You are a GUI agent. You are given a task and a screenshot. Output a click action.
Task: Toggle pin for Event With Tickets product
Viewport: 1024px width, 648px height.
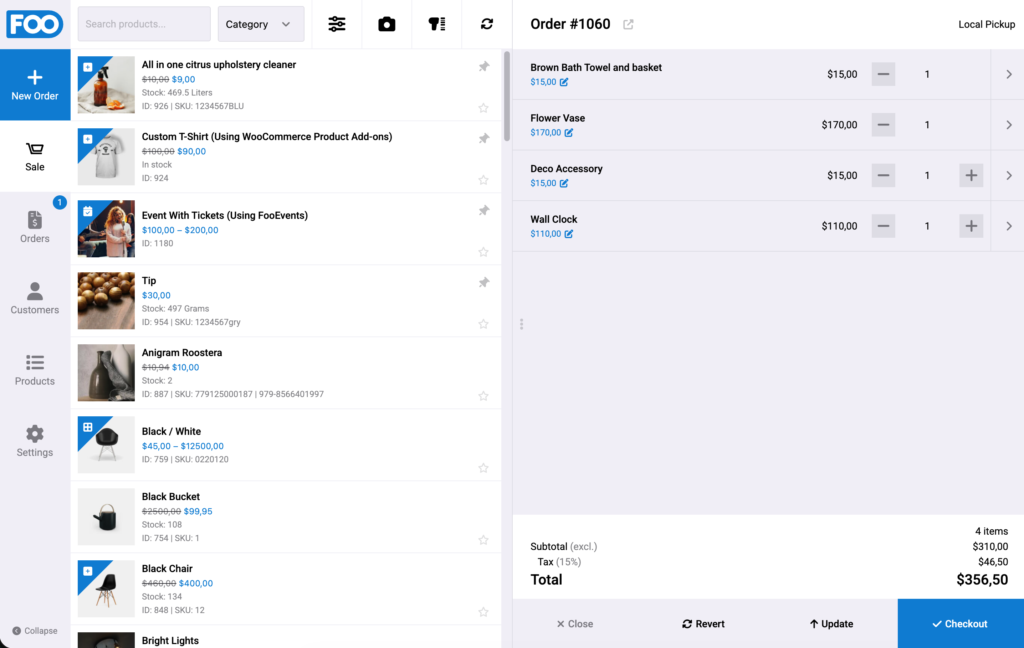(x=484, y=210)
